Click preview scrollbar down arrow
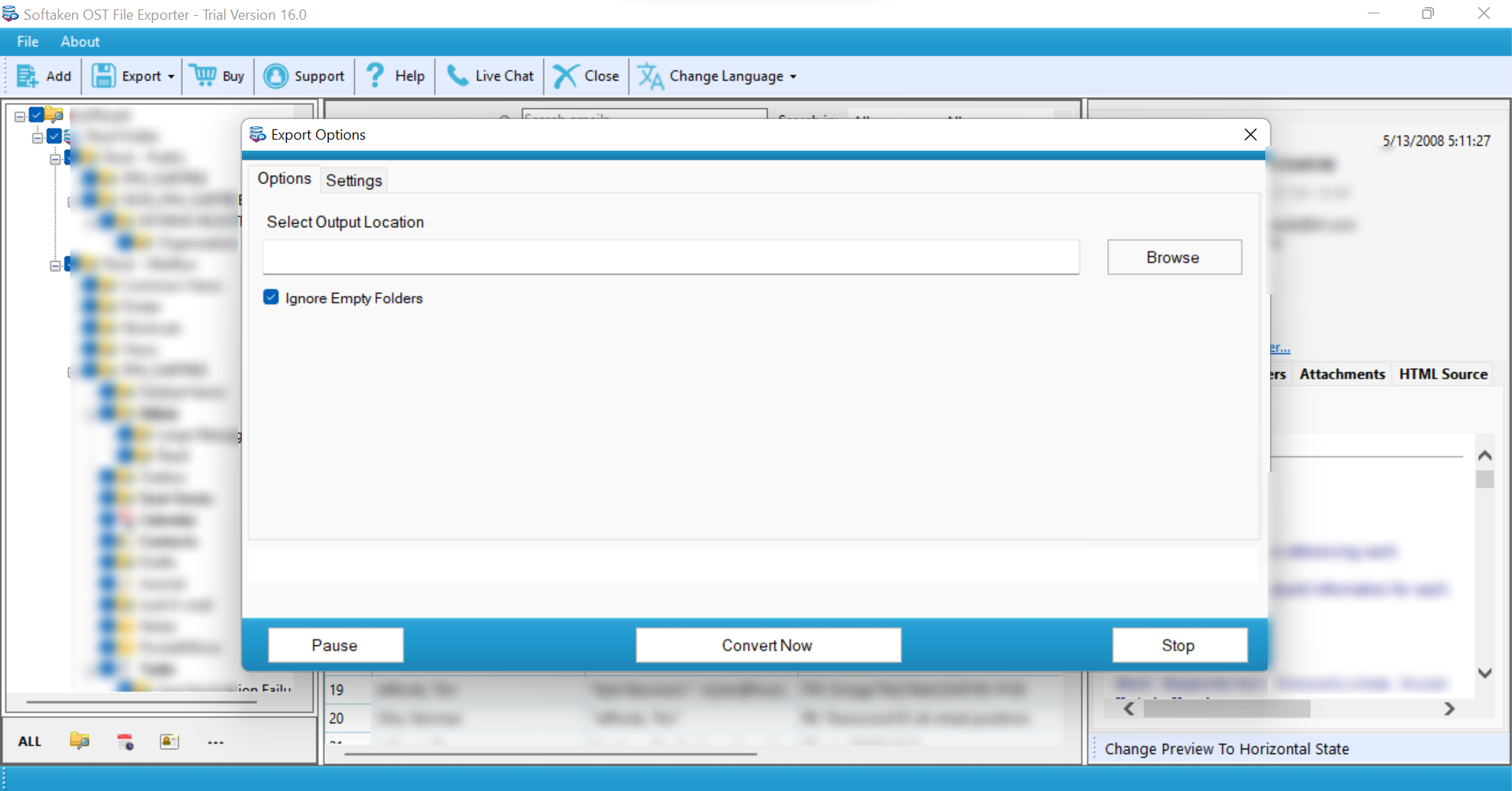This screenshot has height=791, width=1512. (x=1485, y=673)
